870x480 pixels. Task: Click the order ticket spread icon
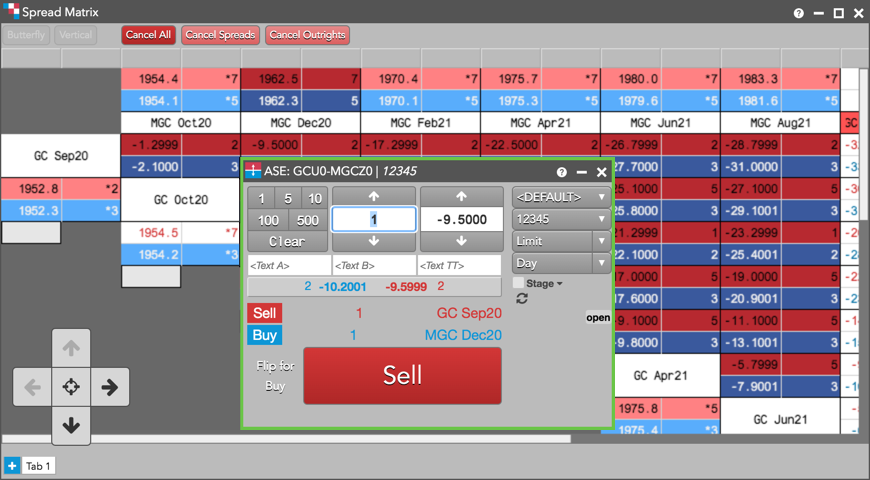pyautogui.click(x=253, y=171)
